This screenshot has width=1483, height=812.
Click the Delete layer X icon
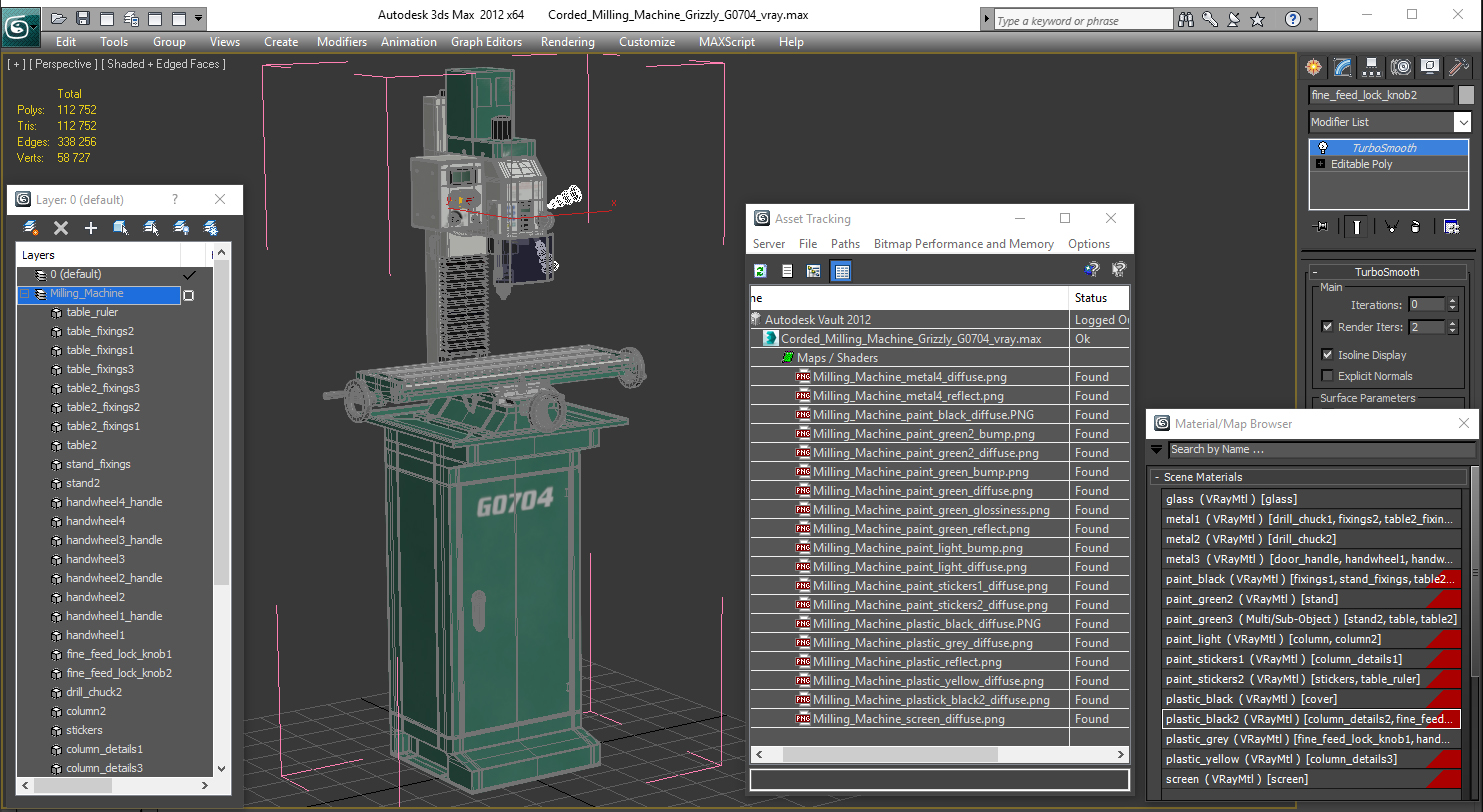tap(60, 228)
